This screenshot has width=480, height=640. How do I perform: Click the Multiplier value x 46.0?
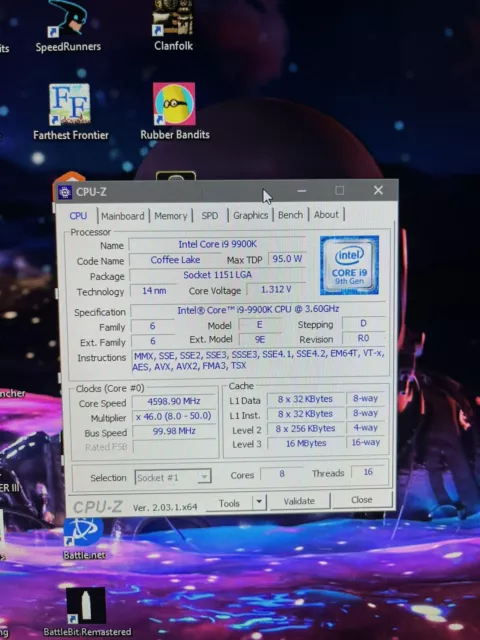(x=174, y=416)
